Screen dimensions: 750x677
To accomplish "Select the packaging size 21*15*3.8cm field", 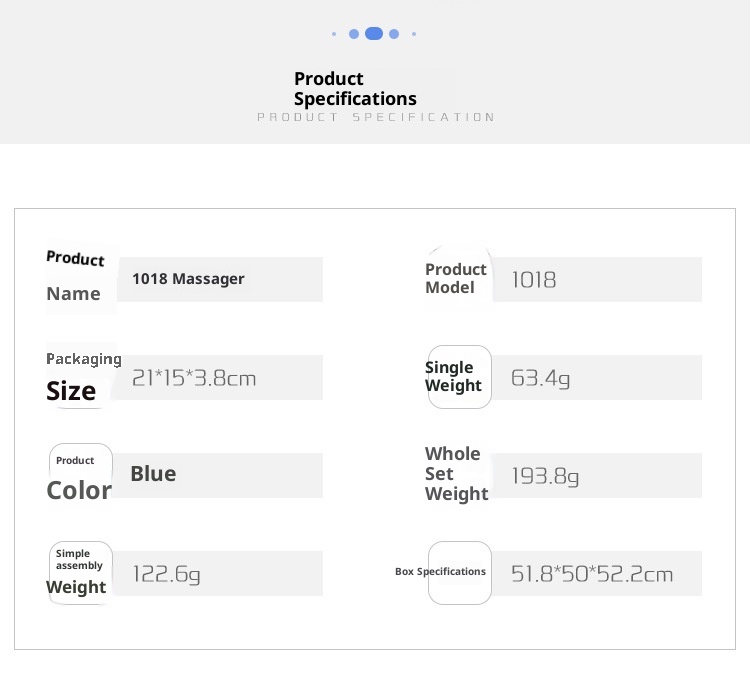I will tap(221, 377).
